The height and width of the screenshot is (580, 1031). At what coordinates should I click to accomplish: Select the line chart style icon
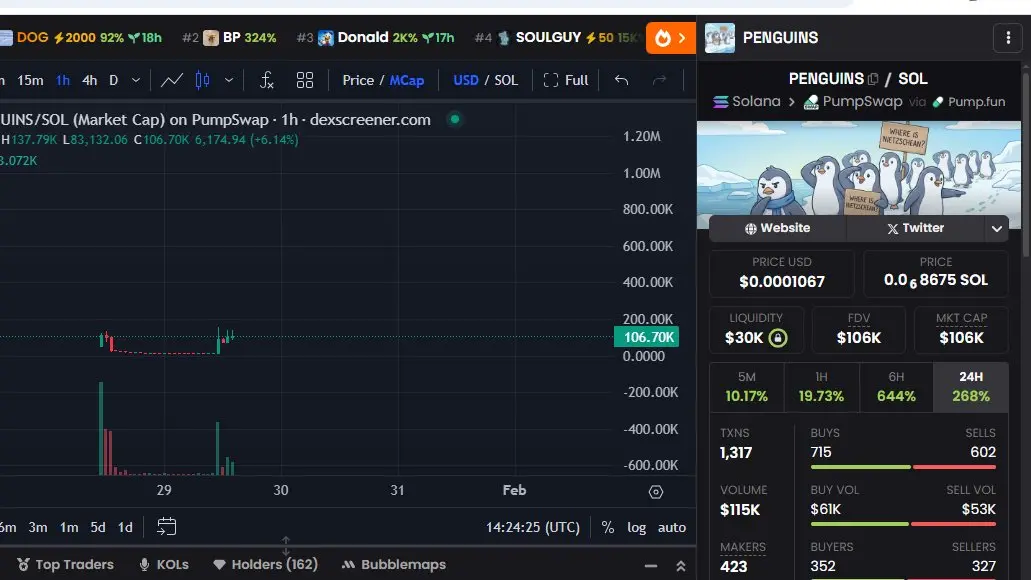172,80
